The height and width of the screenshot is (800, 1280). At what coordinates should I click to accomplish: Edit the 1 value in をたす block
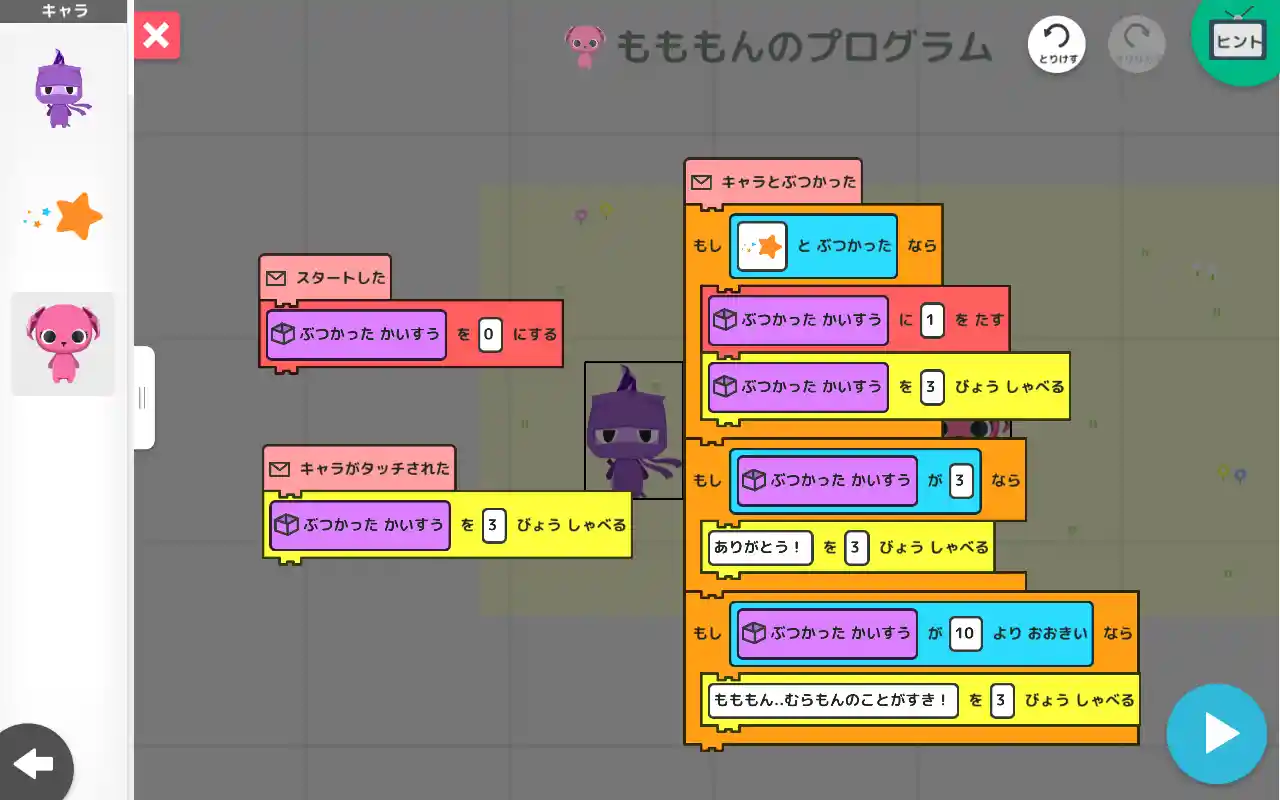click(x=932, y=320)
